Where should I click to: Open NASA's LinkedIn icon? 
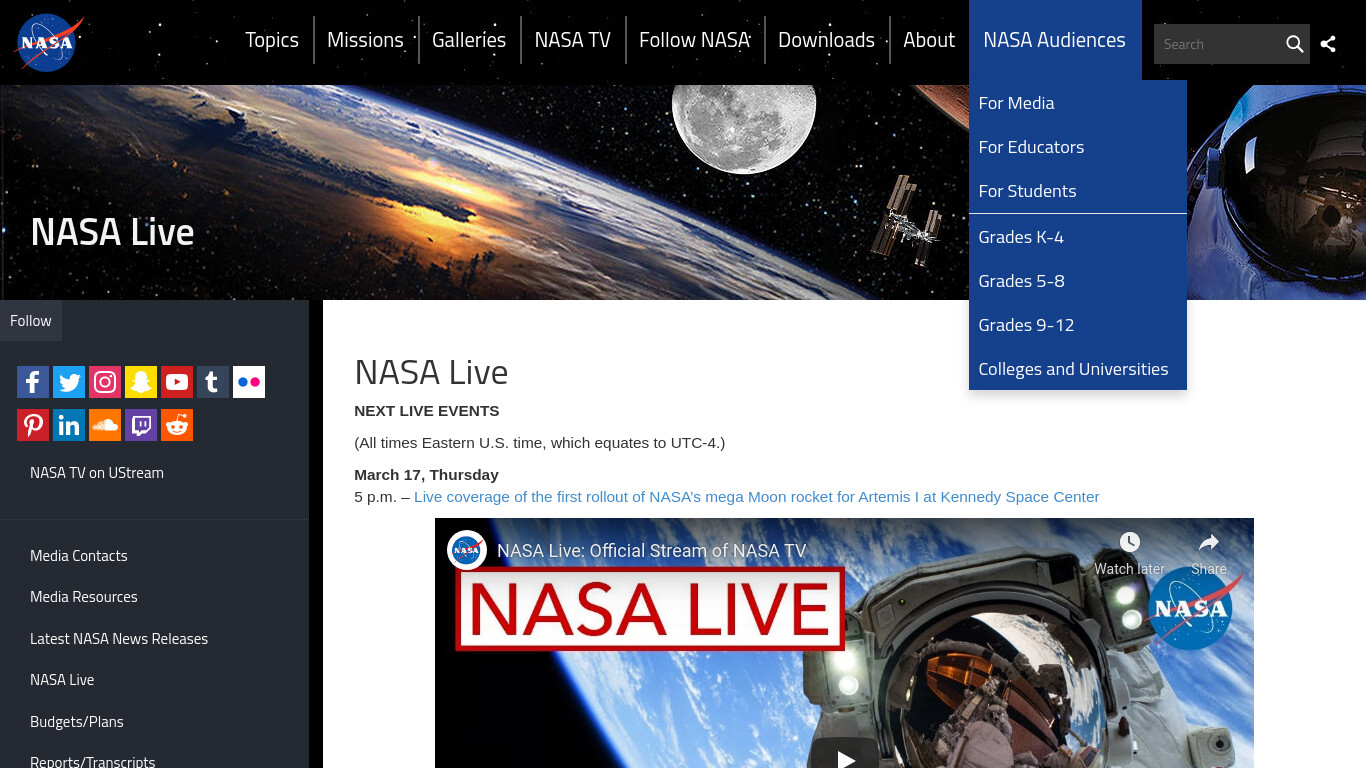click(x=69, y=425)
